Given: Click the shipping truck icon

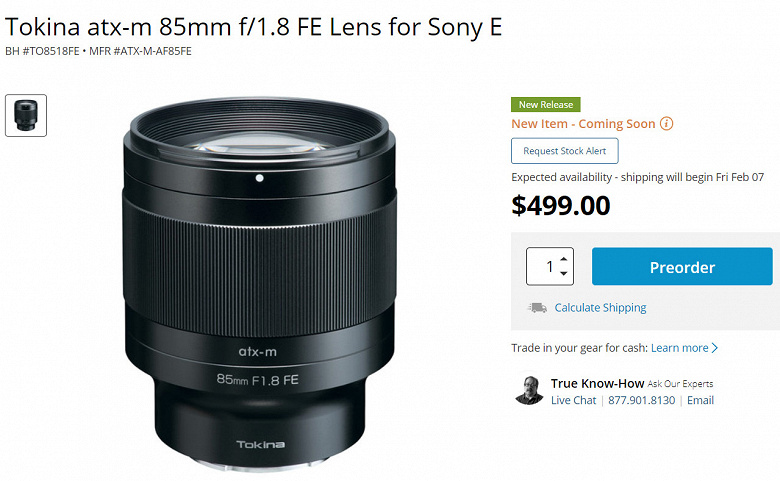Looking at the screenshot, I should (537, 308).
